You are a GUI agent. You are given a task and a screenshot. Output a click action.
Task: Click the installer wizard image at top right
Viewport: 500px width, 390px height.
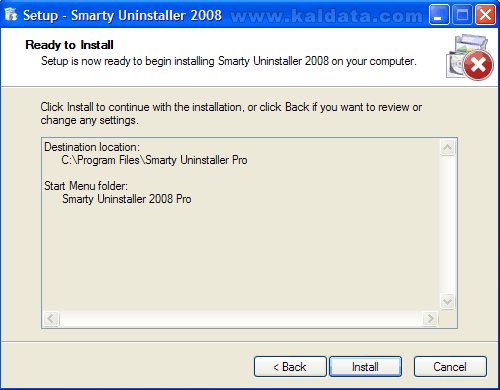470,57
